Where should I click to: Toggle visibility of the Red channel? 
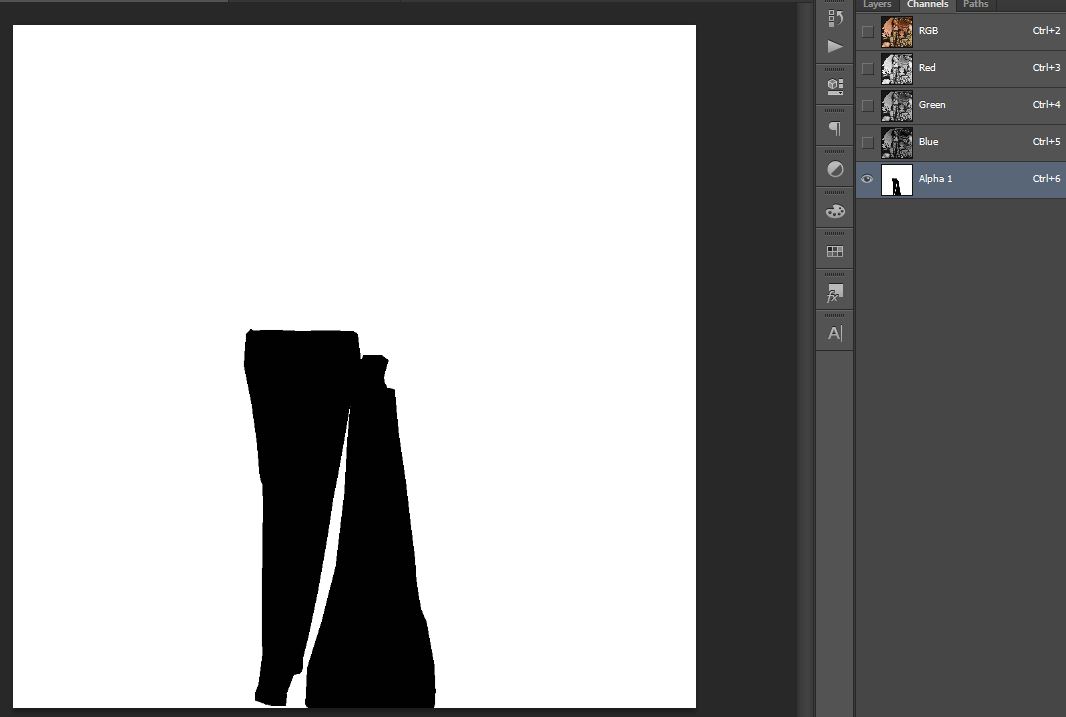(867, 69)
